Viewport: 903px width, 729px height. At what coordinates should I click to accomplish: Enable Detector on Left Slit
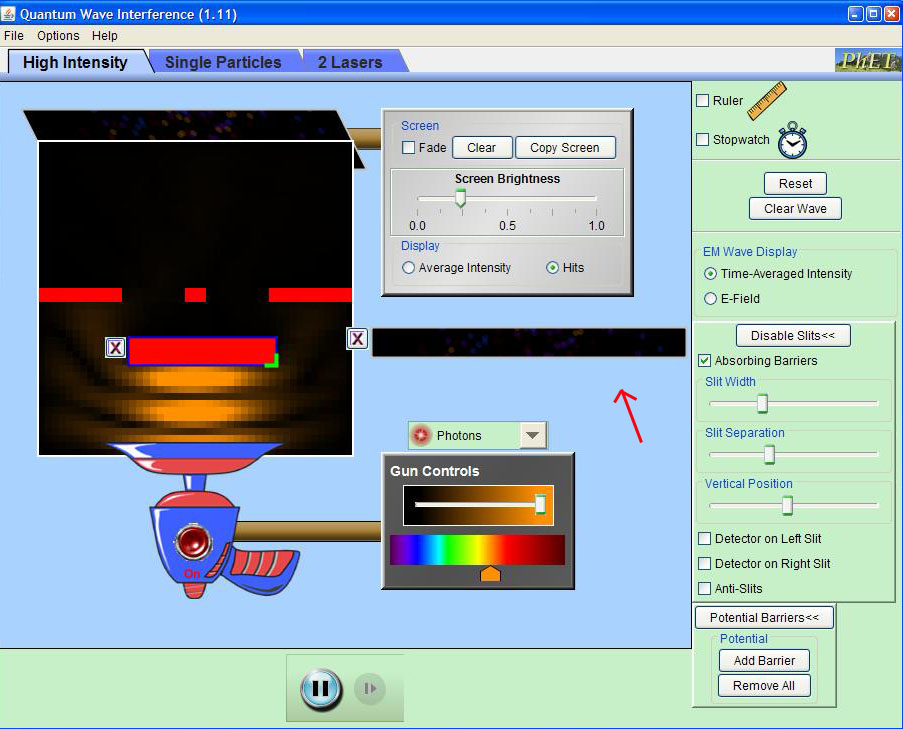704,538
